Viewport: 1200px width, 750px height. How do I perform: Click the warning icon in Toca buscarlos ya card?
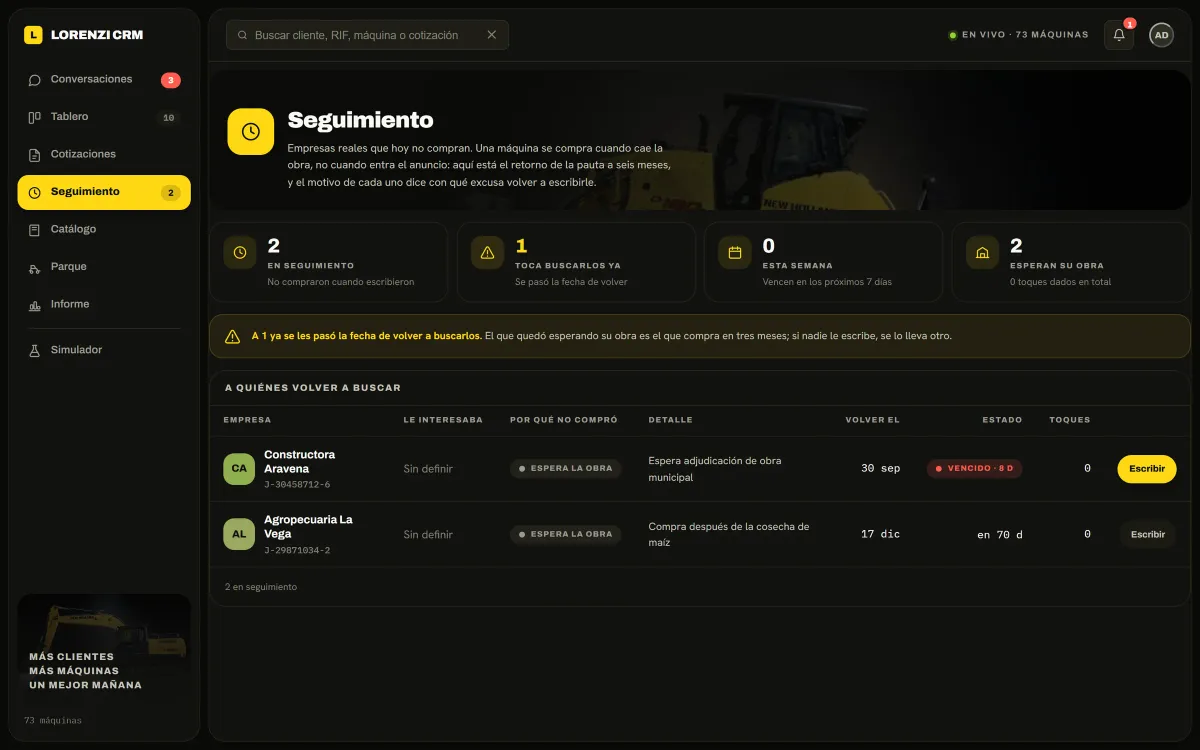(x=487, y=253)
